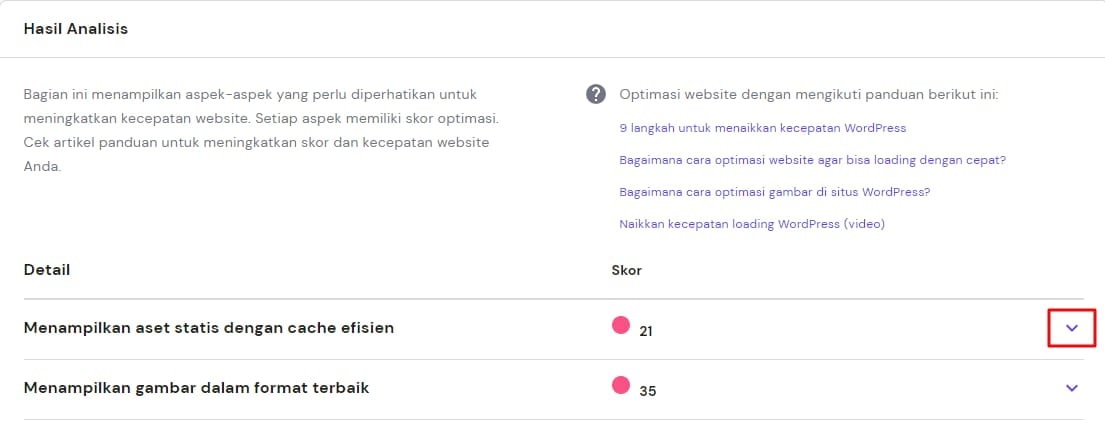
Task: Click the score value 35
Action: point(647,391)
